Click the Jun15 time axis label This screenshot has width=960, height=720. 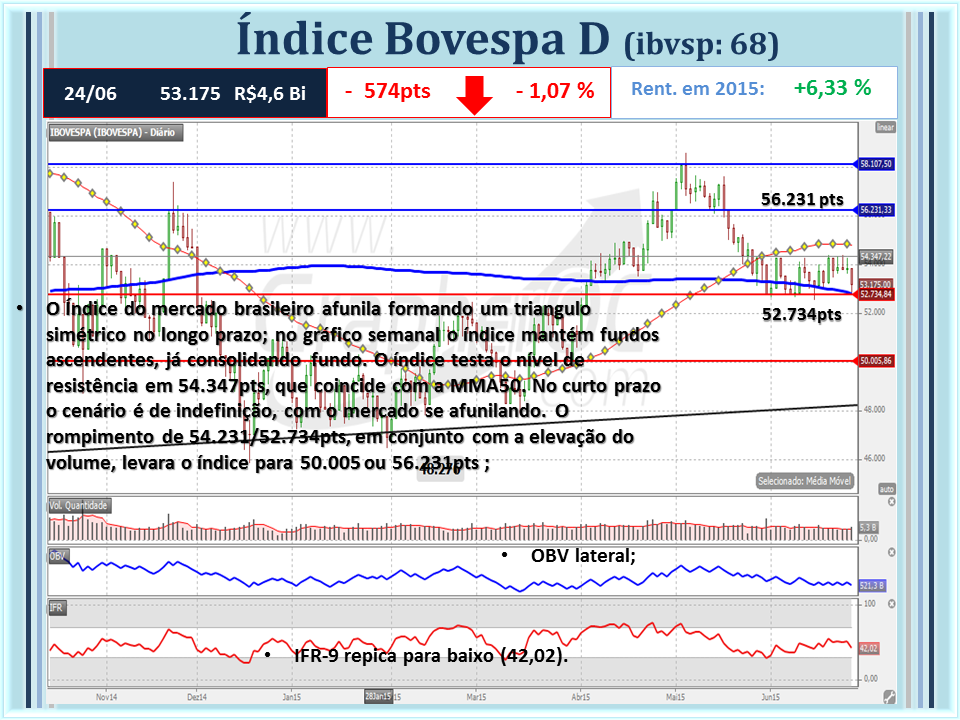[x=770, y=697]
